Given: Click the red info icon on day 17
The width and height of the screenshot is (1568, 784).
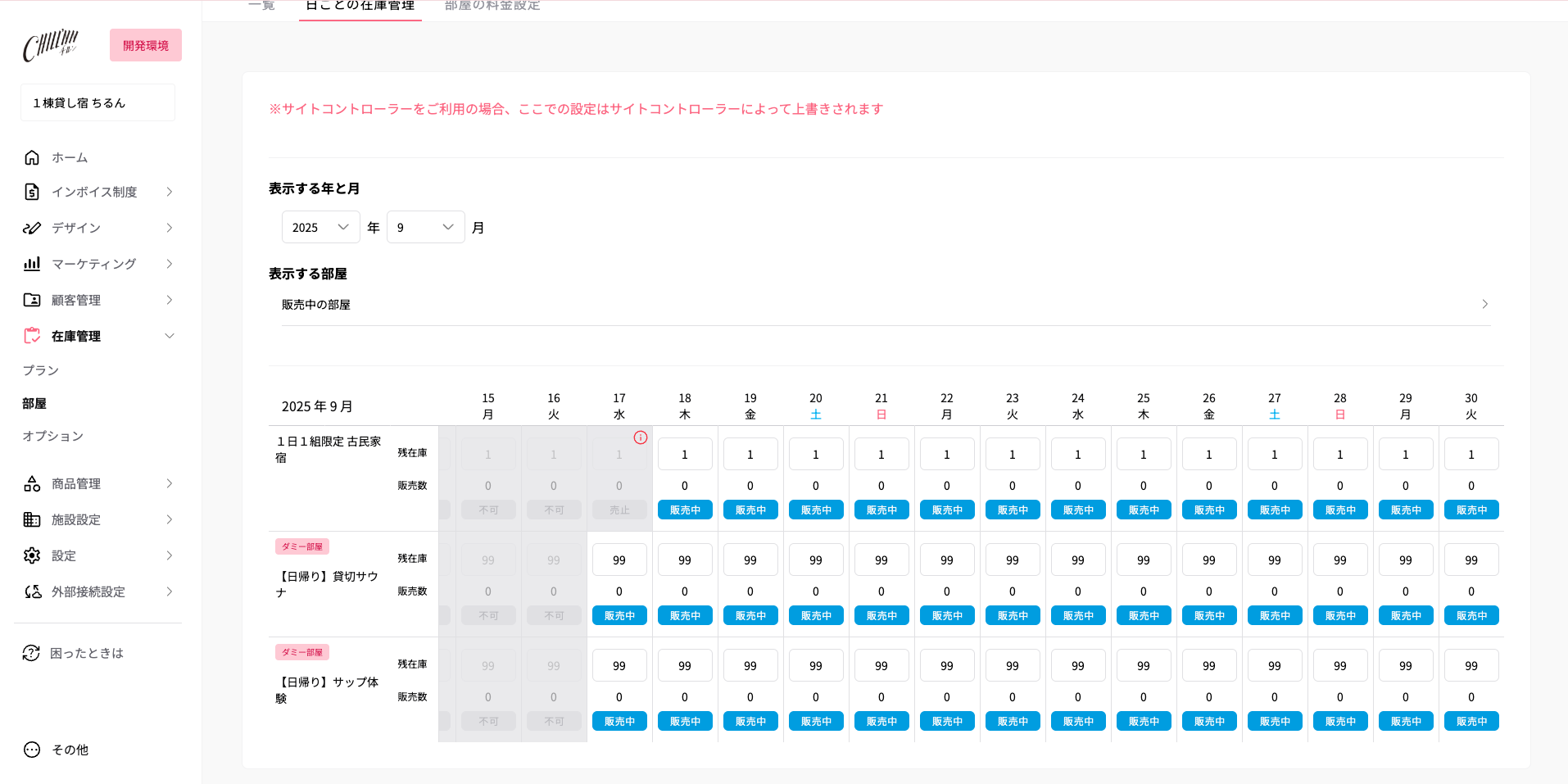Looking at the screenshot, I should [641, 437].
